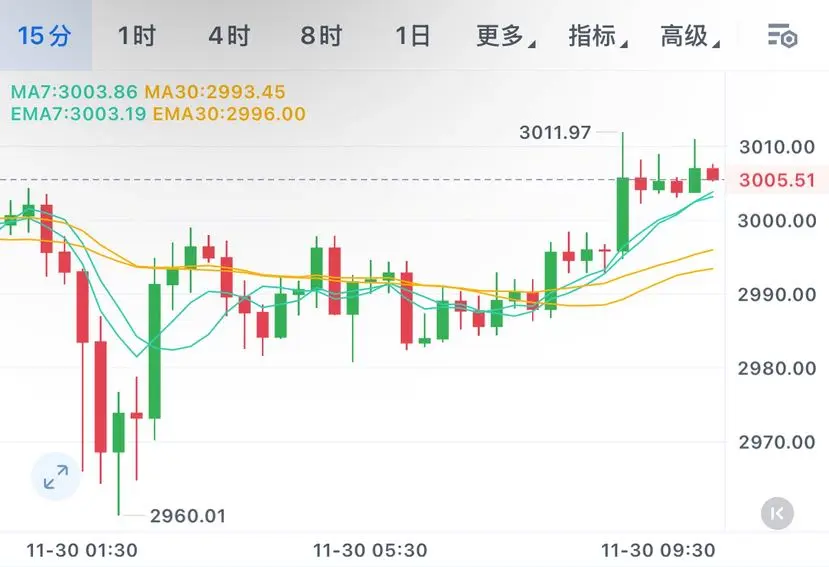829x567 pixels.
Task: Click the EMA30:2996.00 indicator label
Action: 229,114
